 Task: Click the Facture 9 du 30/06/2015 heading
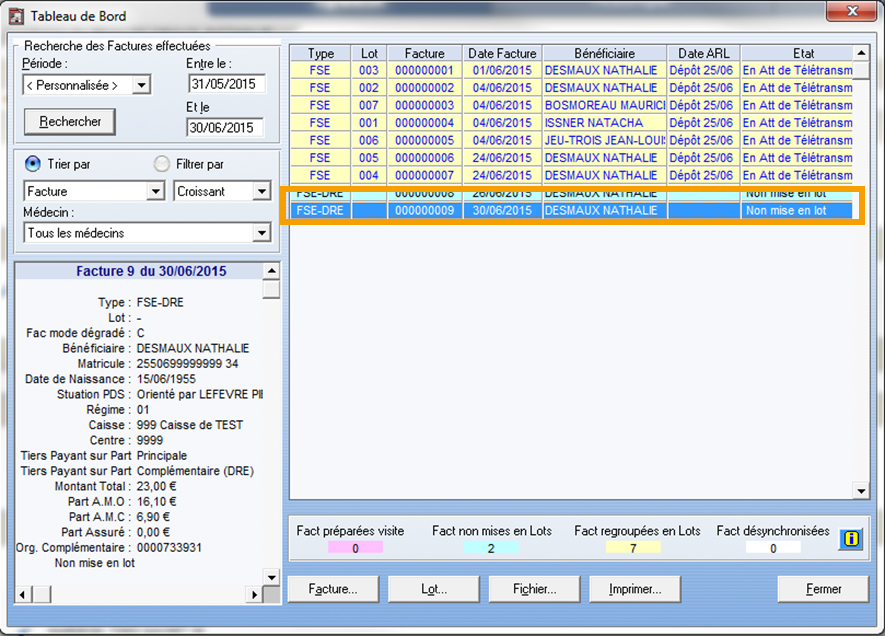[x=151, y=271]
